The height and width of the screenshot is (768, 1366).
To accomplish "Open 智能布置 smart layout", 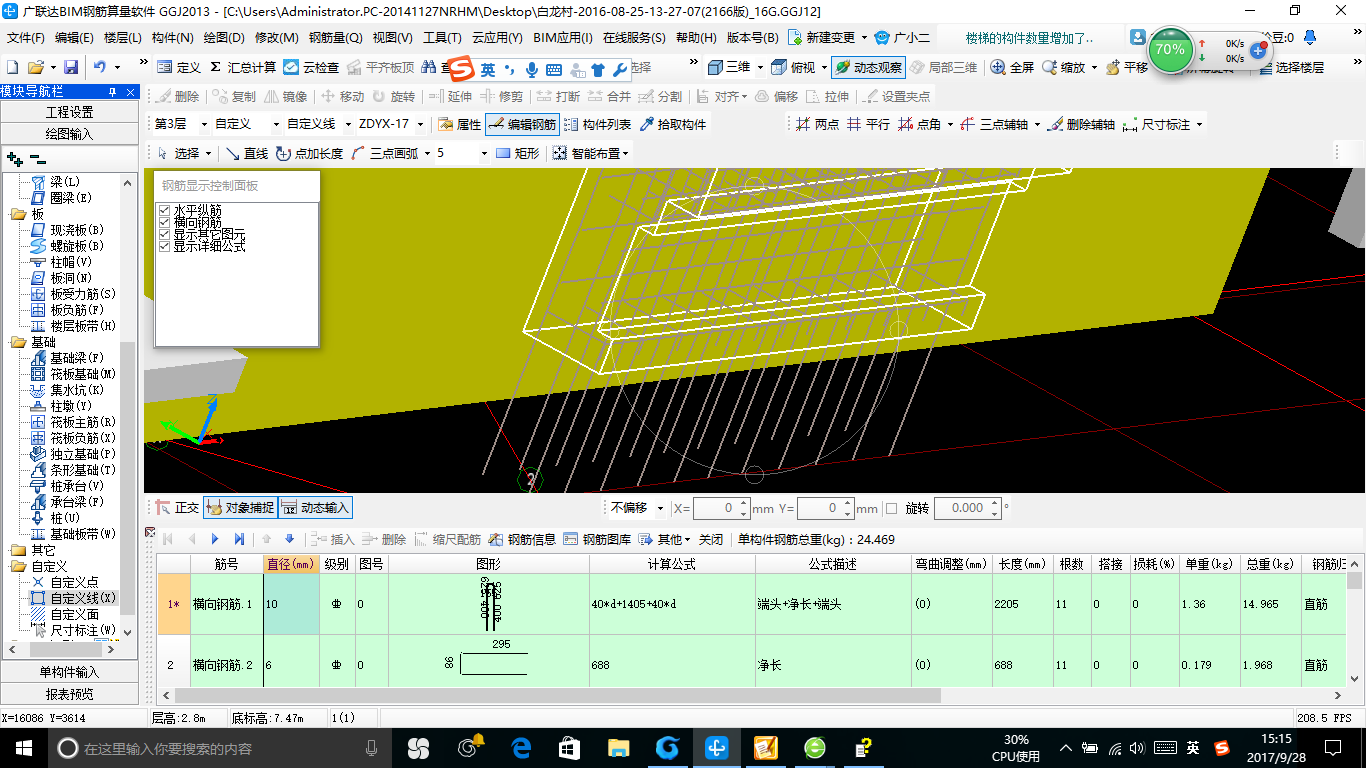I will [591, 153].
